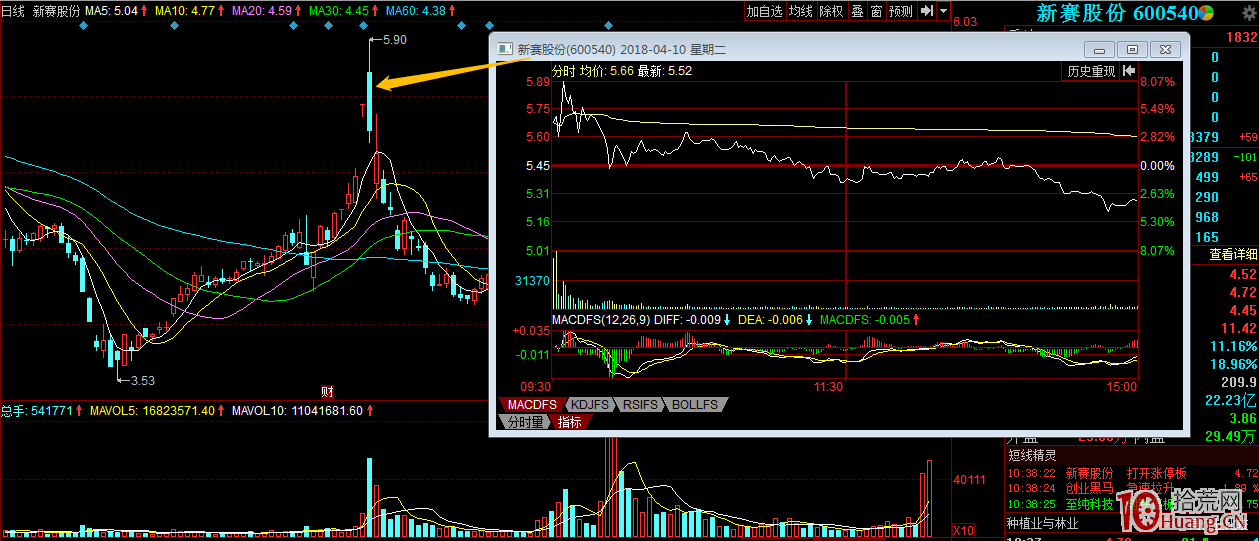The height and width of the screenshot is (541, 1259).
Task: Click the jump-to-end arrow icon
Action: [927, 11]
